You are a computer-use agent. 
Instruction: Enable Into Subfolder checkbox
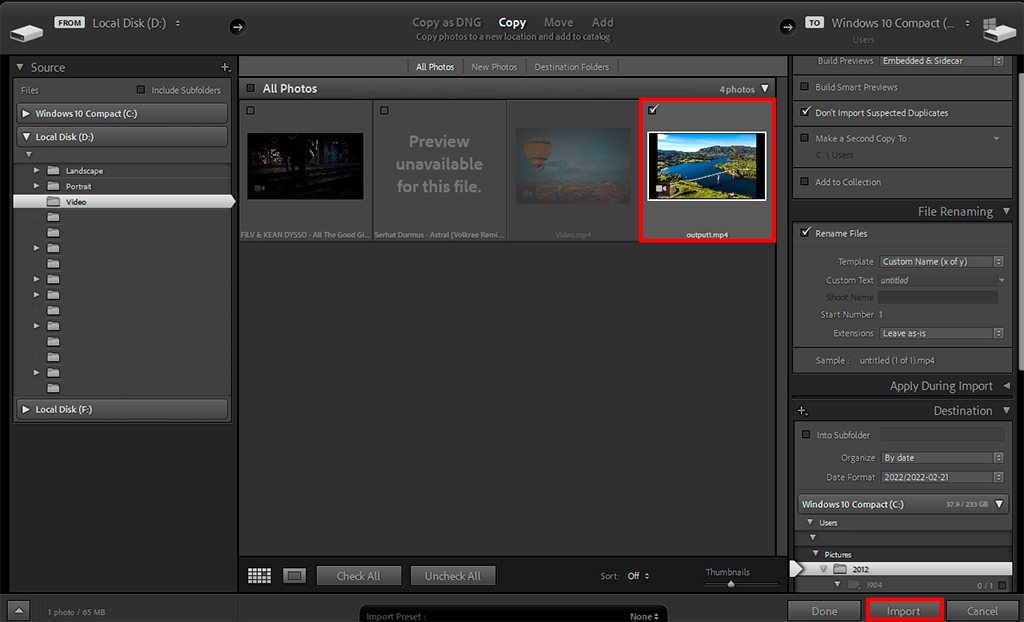[806, 434]
